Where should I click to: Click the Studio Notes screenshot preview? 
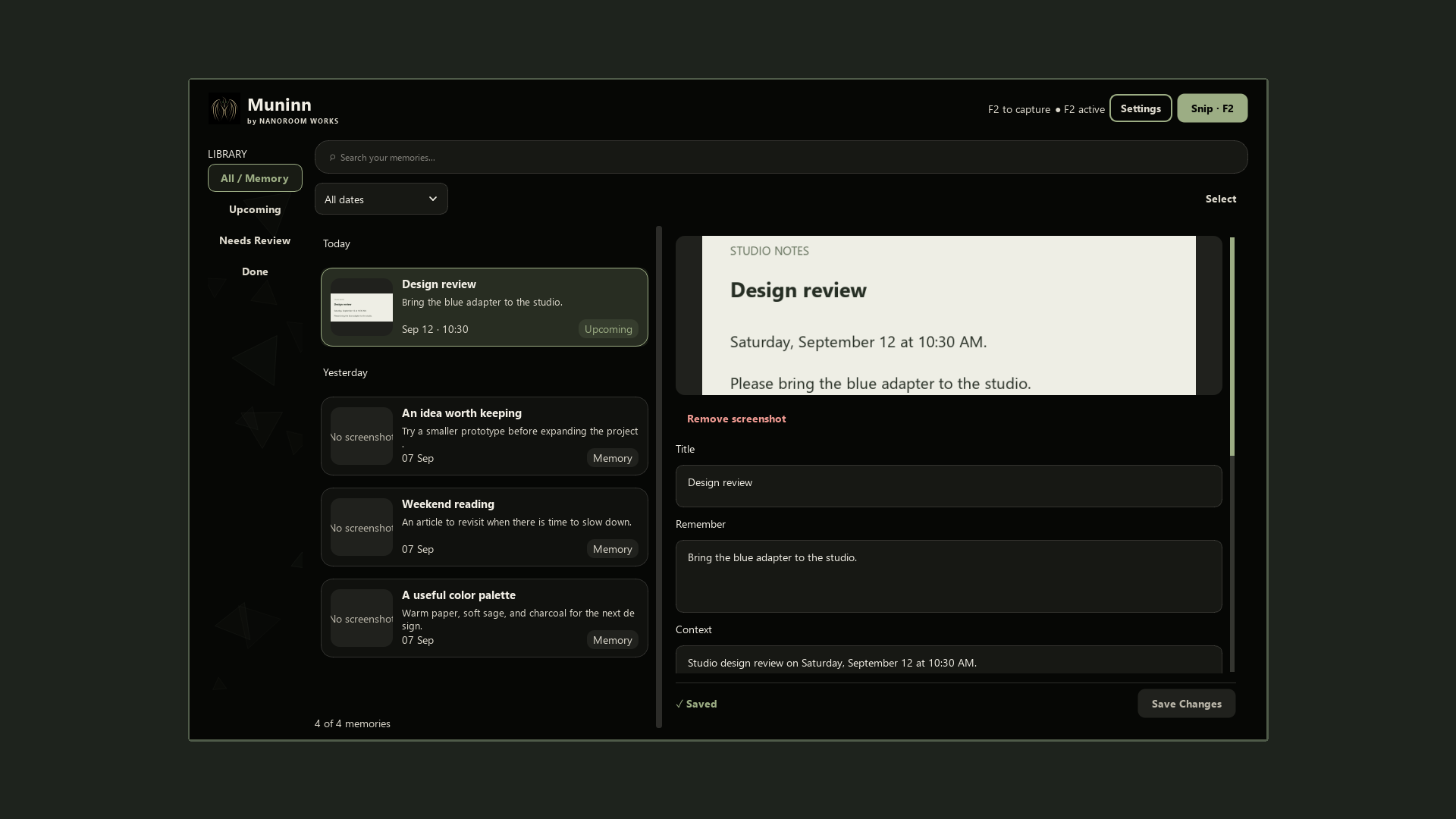(x=949, y=315)
